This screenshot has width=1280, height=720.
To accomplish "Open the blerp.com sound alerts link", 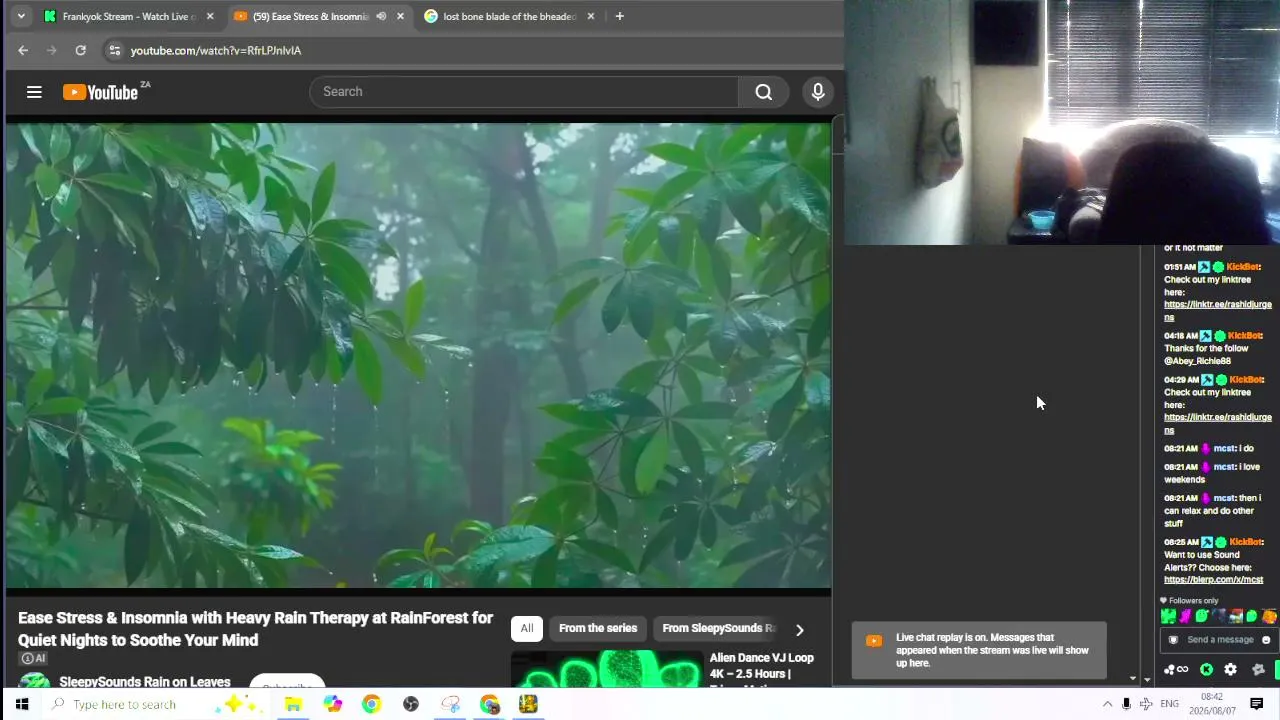I will [1213, 580].
